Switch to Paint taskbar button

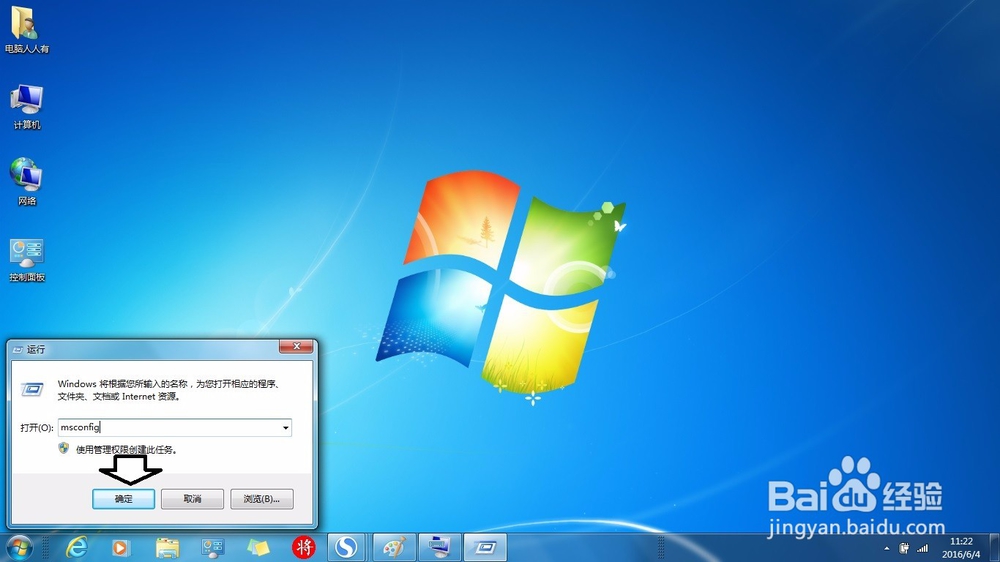393,547
